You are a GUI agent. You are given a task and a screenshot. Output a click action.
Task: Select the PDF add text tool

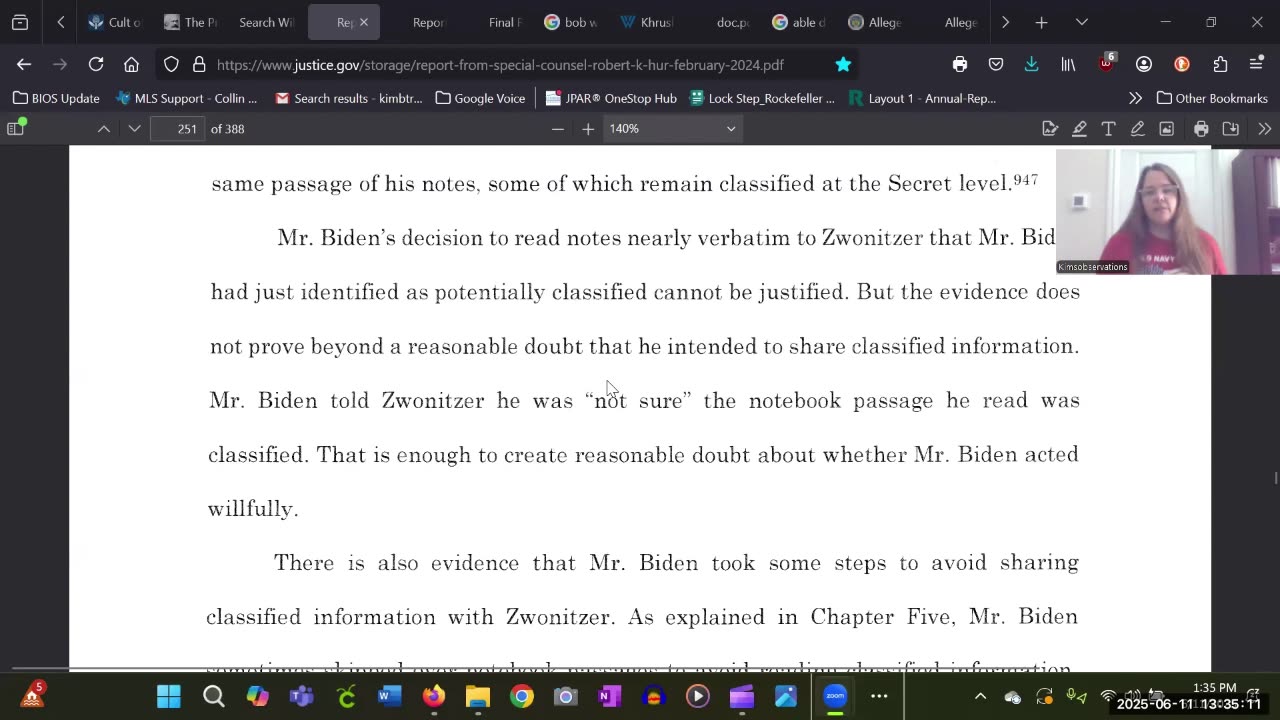1108,128
